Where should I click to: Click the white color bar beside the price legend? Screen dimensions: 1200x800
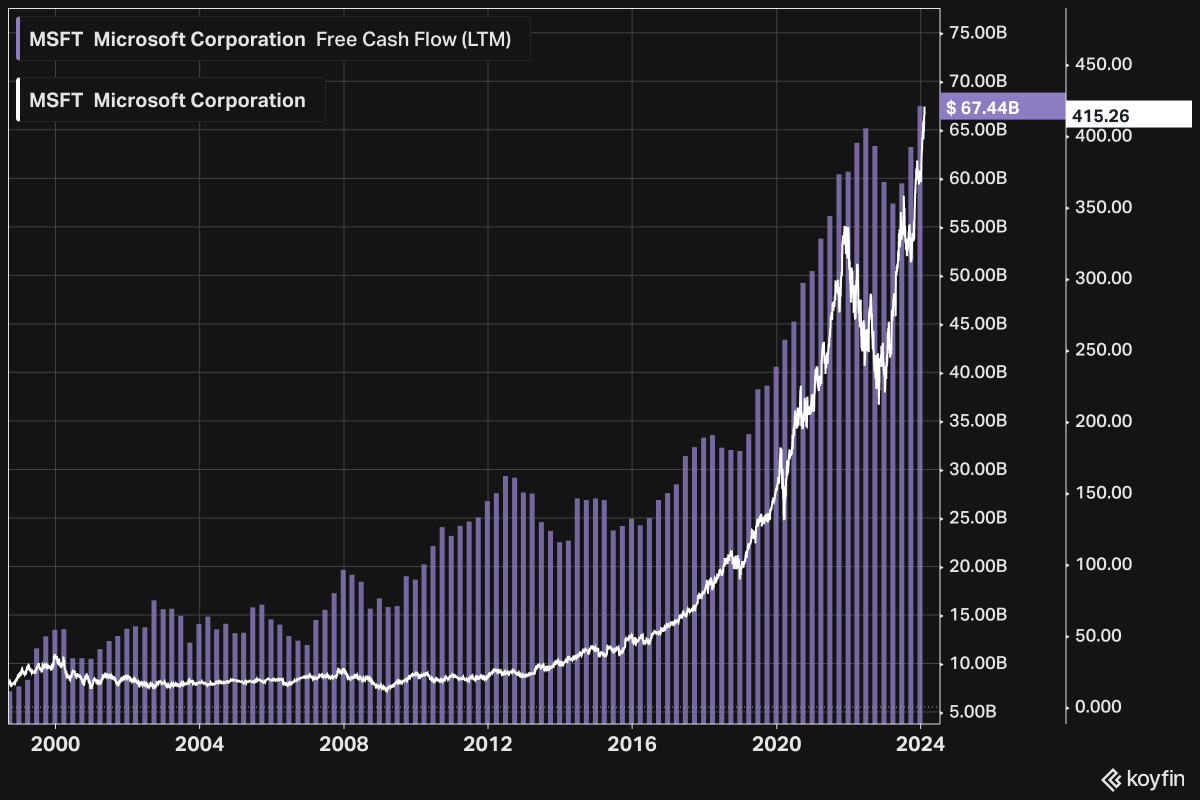pyautogui.click(x=18, y=100)
